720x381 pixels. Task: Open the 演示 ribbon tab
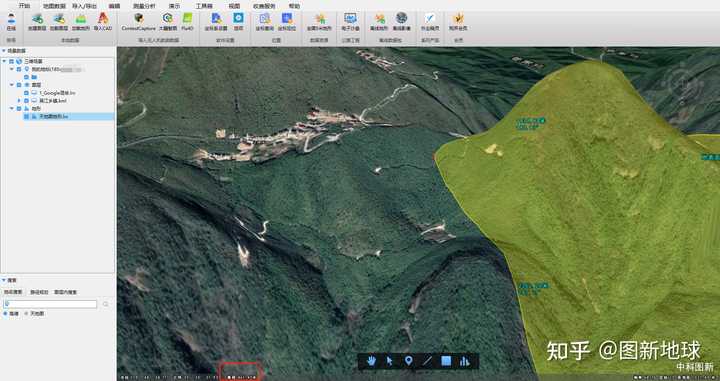174,6
